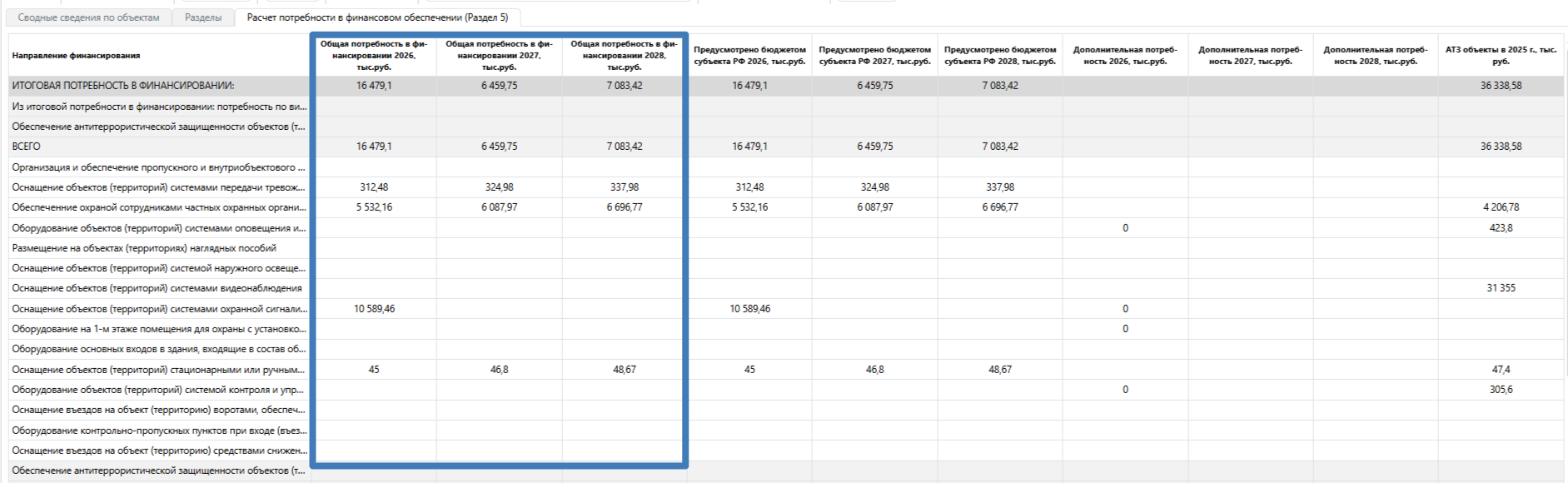This screenshot has width=1568, height=483.
Task: Select 'Оборудование на 1-м этаже помещения для охраны' row
Action: (x=158, y=329)
